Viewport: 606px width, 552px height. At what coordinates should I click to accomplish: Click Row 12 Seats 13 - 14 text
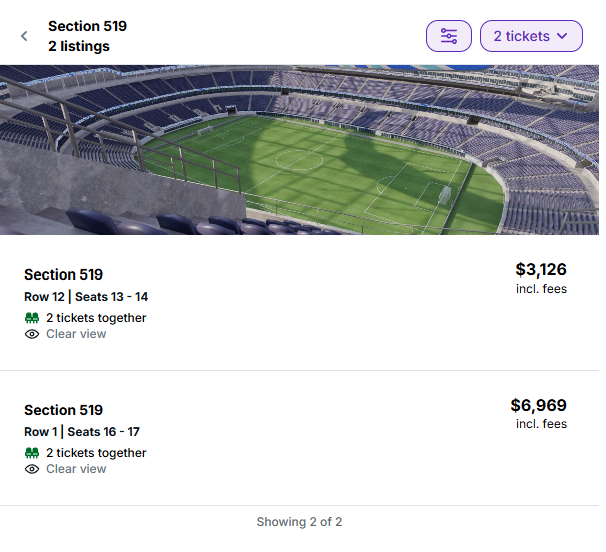pos(86,297)
